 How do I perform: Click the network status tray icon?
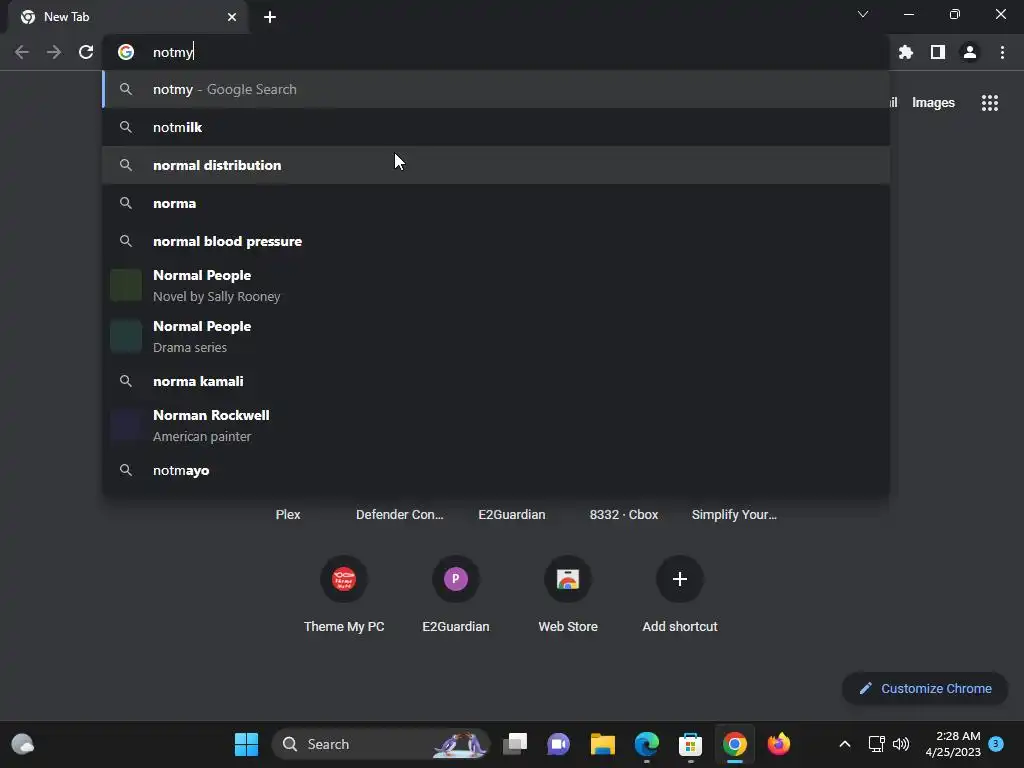(x=876, y=744)
